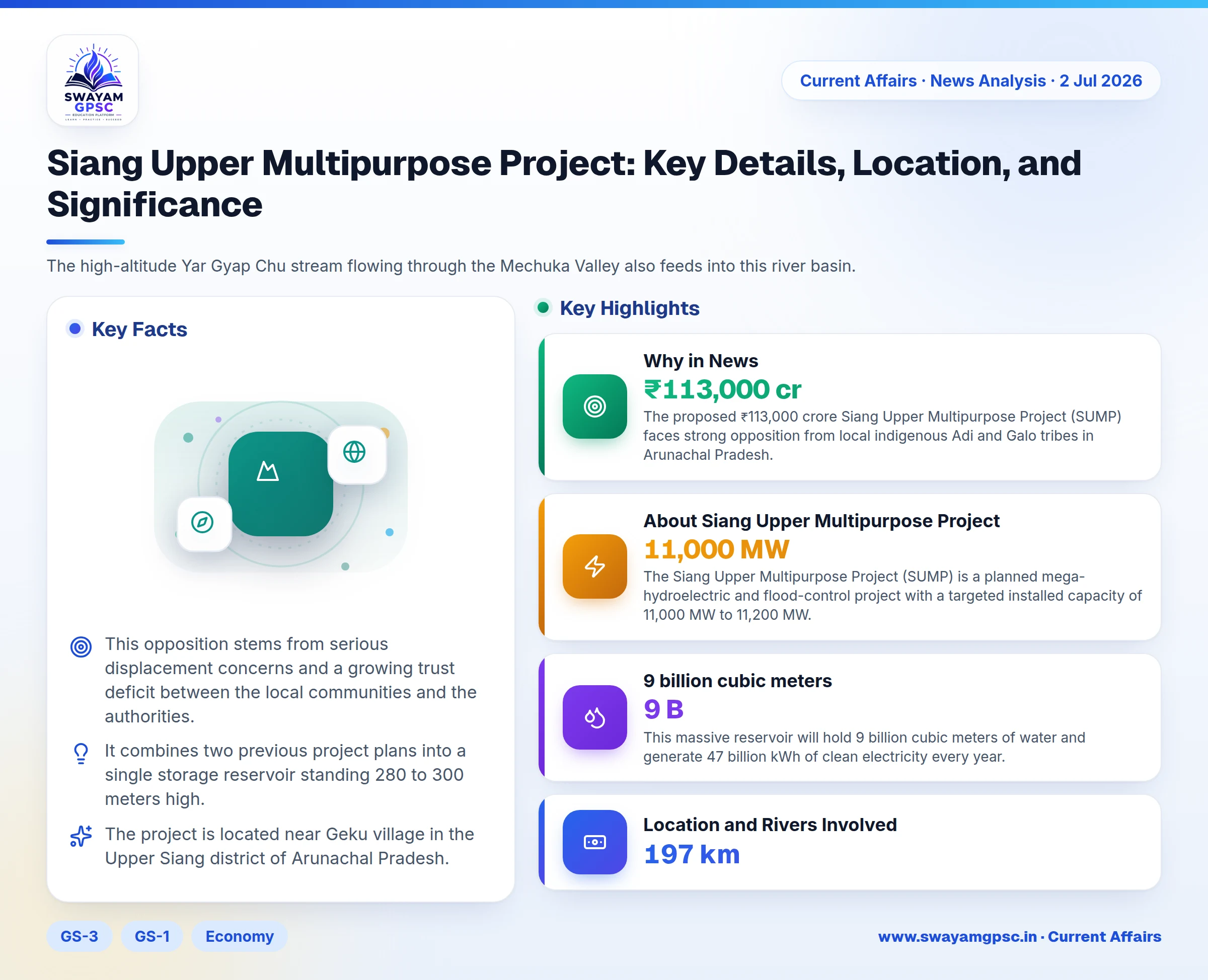Click the 197 km figure
The height and width of the screenshot is (980, 1208).
pos(692,854)
